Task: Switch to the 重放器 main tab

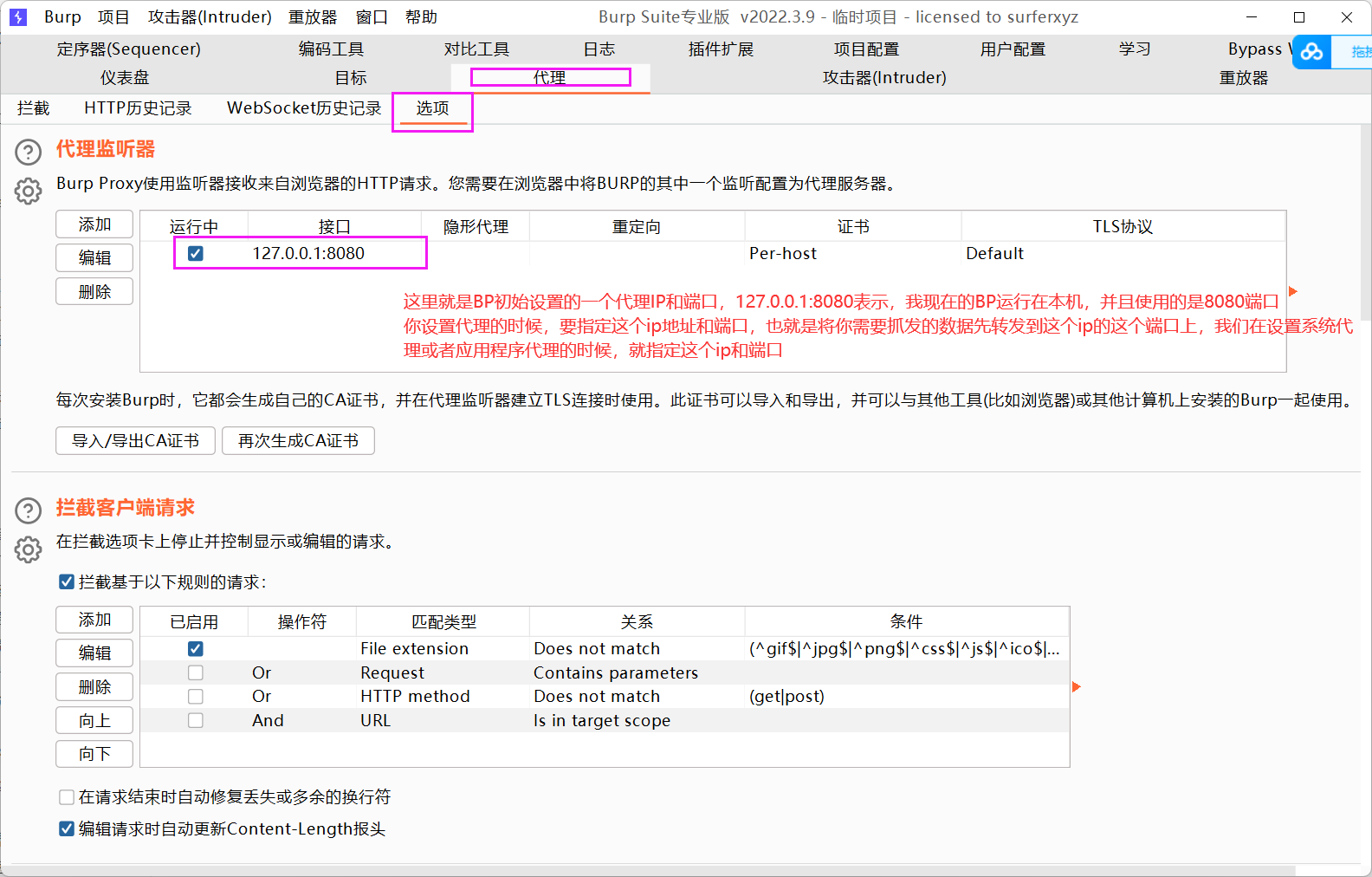Action: [1244, 78]
